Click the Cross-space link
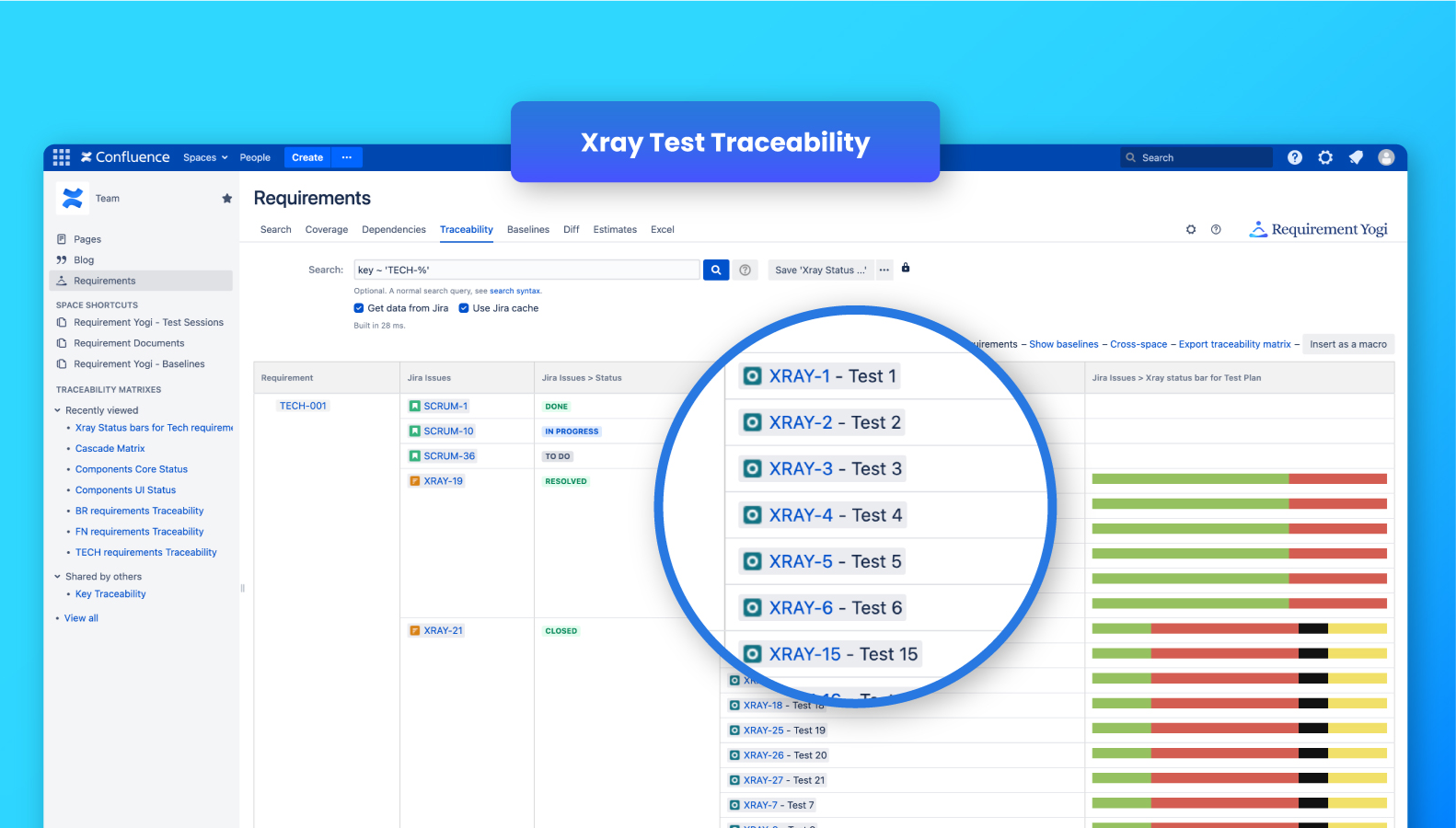The image size is (1456, 828). (x=1138, y=344)
